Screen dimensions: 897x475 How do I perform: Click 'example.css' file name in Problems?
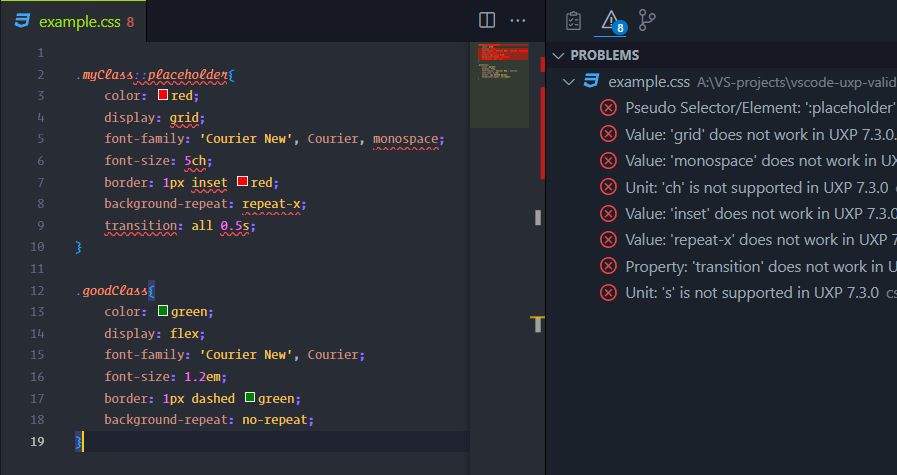click(x=649, y=82)
